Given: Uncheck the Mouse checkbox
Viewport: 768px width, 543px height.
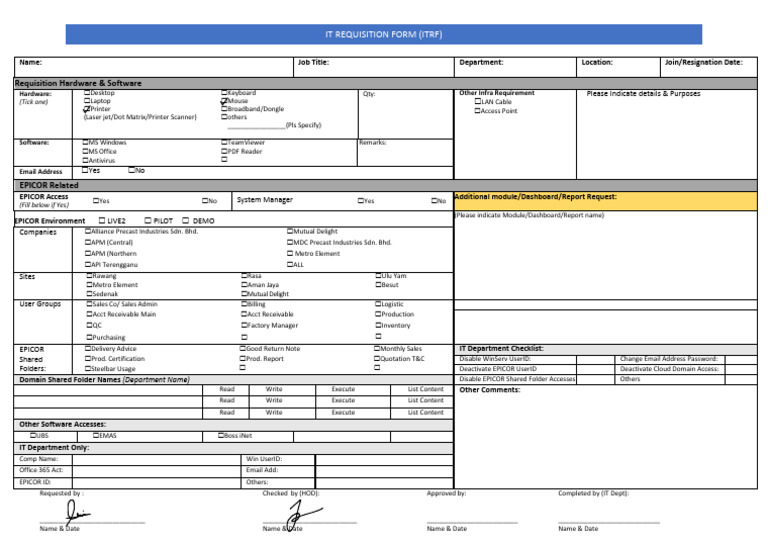Looking at the screenshot, I should pos(224,100).
